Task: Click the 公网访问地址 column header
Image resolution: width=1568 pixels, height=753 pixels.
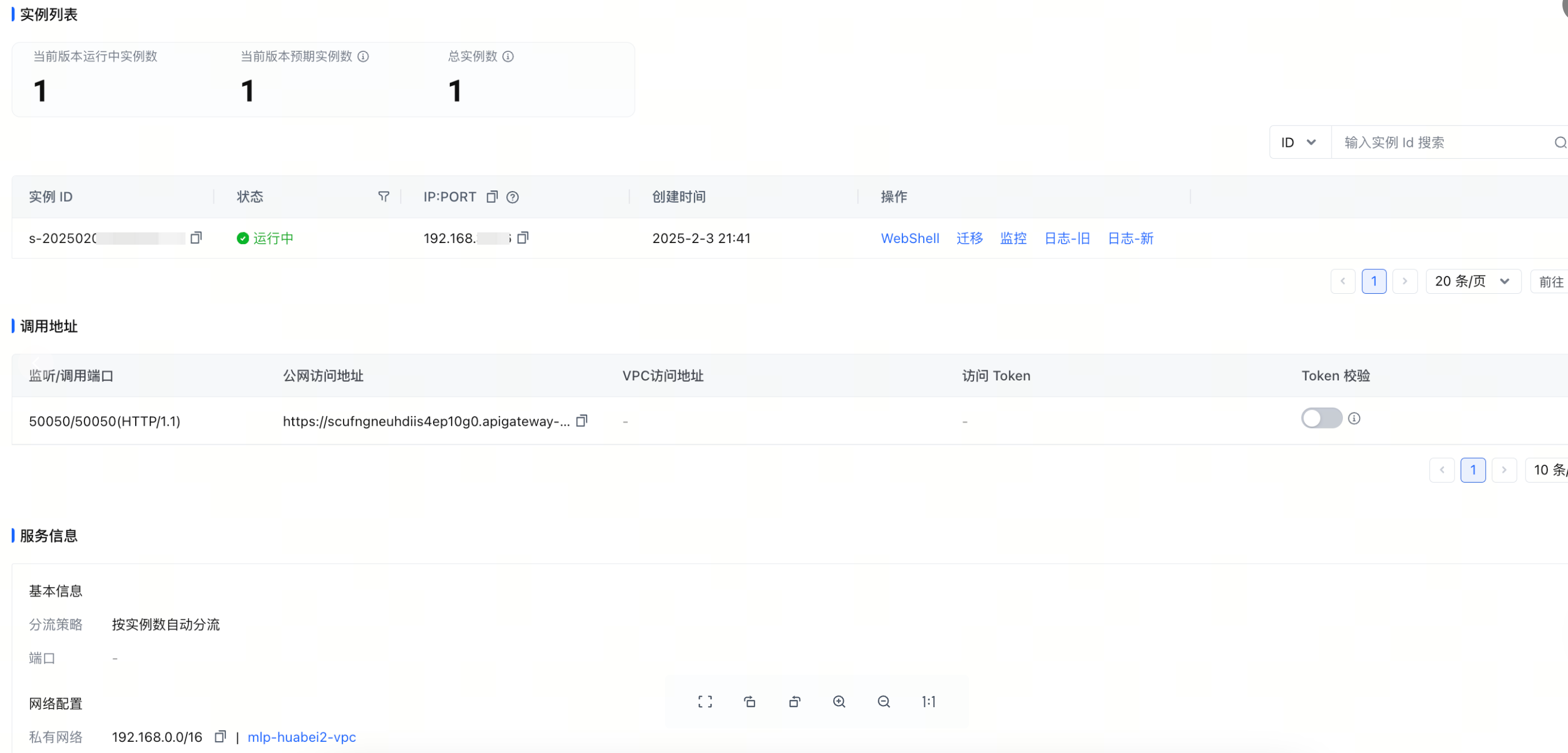Action: click(x=323, y=376)
